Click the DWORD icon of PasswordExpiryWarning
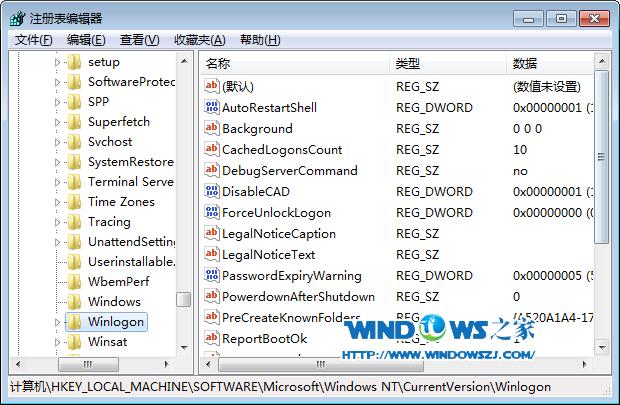Screen dimensions: 620x405 tap(212, 274)
